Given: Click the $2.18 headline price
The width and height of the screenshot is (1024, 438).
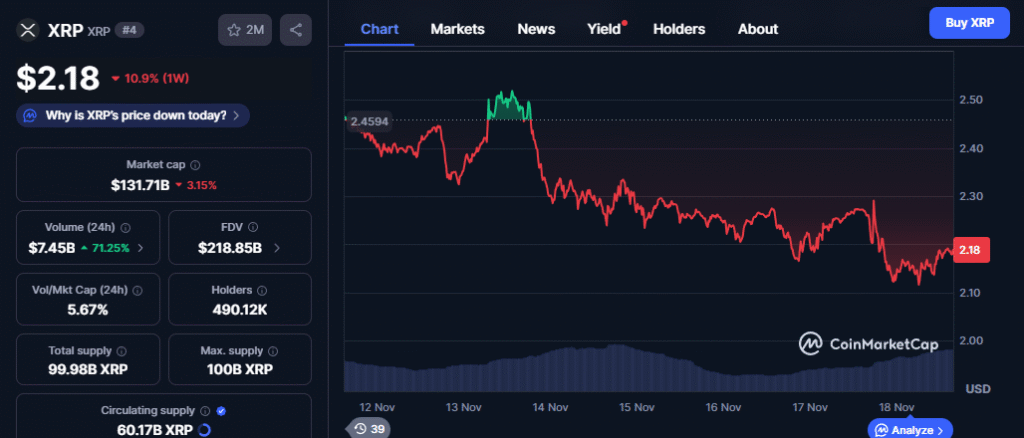Looking at the screenshot, I should [58, 78].
